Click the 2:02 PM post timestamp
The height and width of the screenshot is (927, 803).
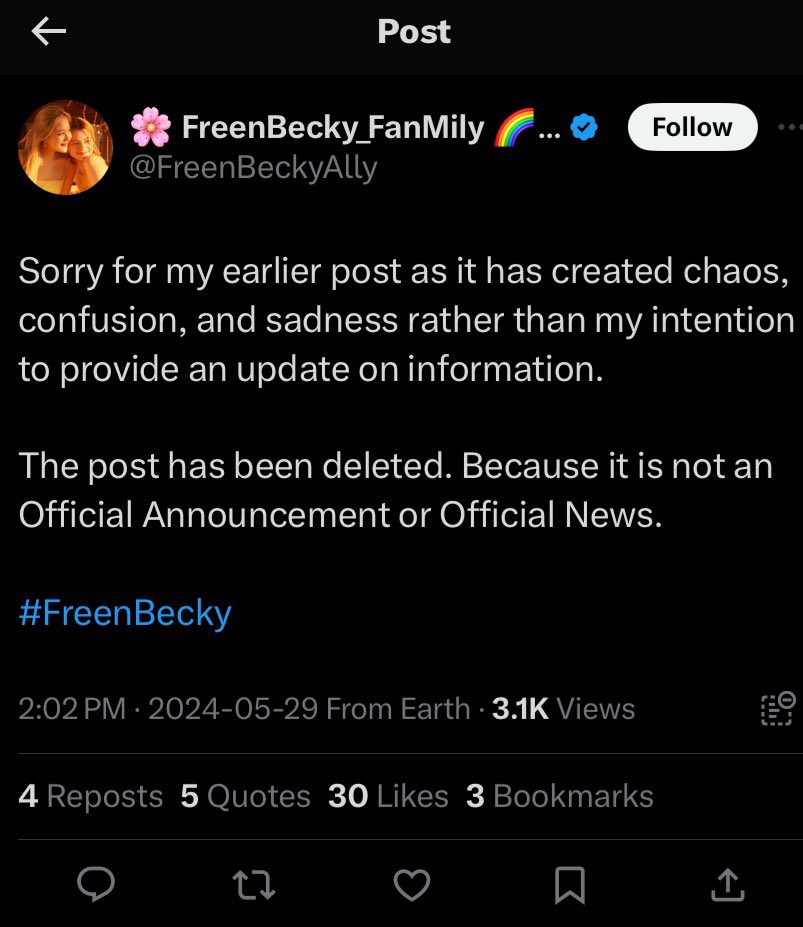[x=72, y=708]
